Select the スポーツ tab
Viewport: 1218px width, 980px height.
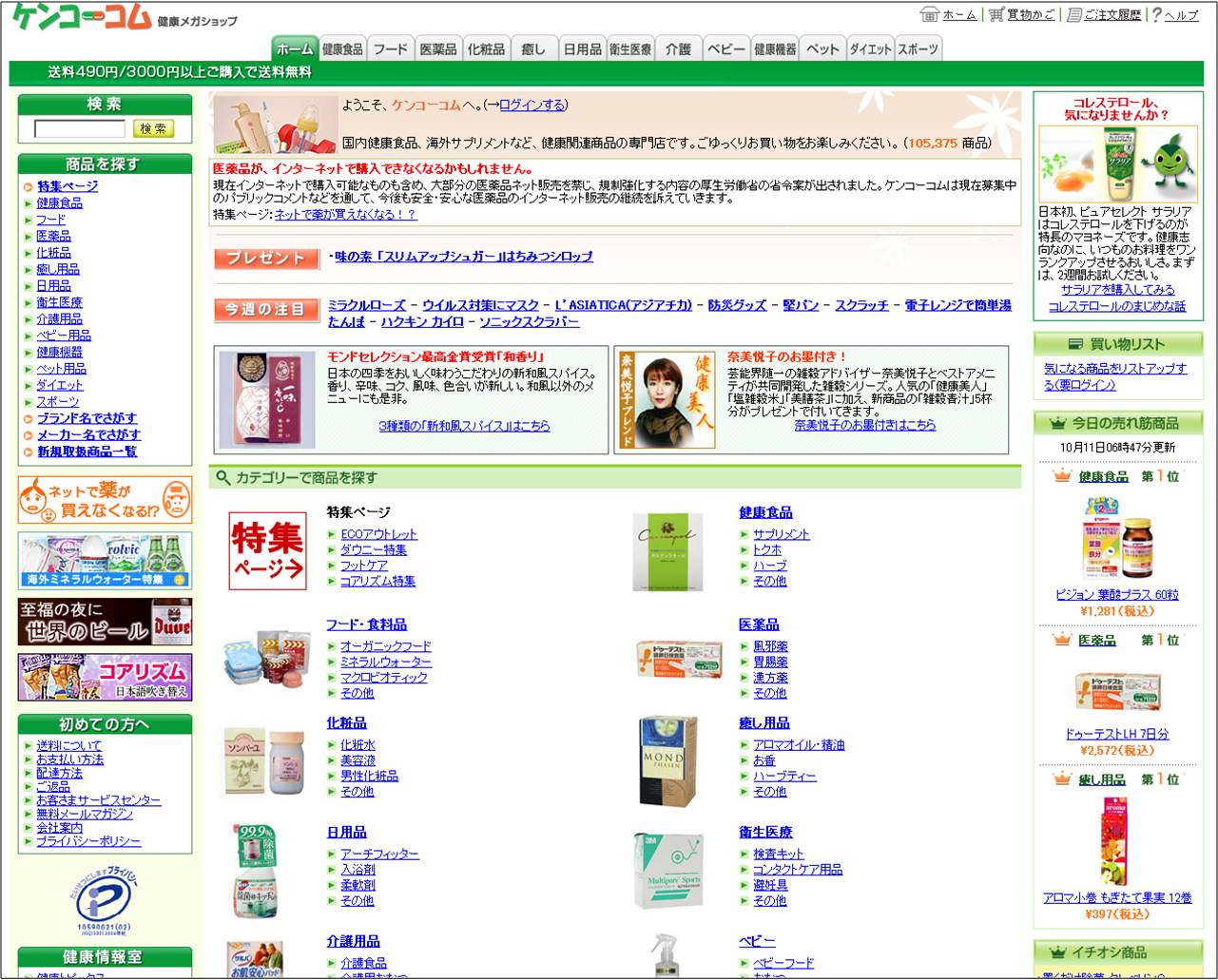click(x=918, y=48)
